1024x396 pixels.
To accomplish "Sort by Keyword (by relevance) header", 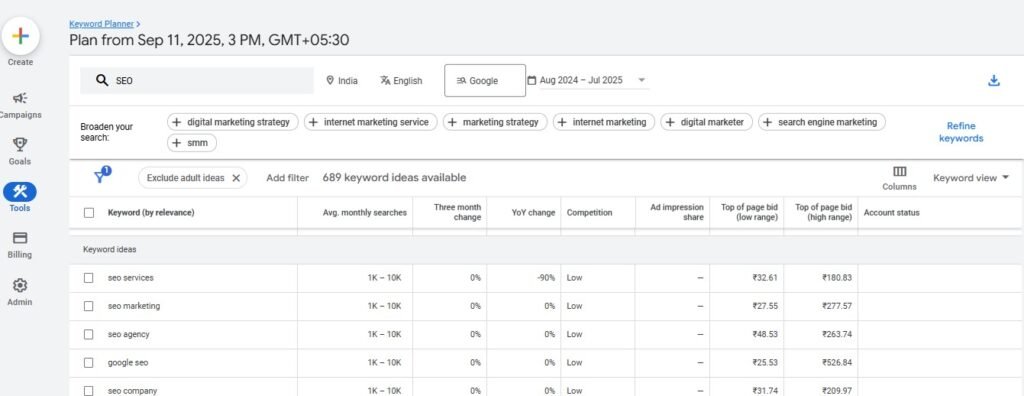I will [151, 213].
